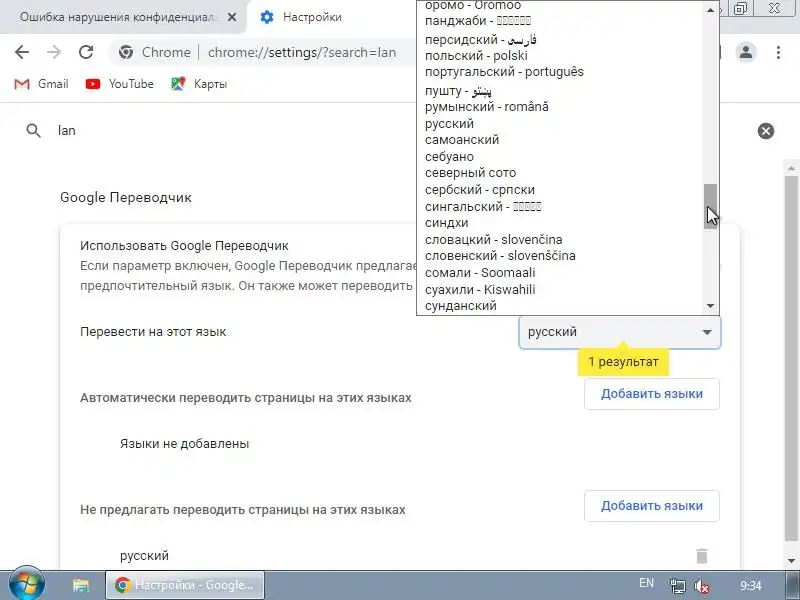The width and height of the screenshot is (800, 600).
Task: Click the EN language indicator
Action: [x=646, y=583]
